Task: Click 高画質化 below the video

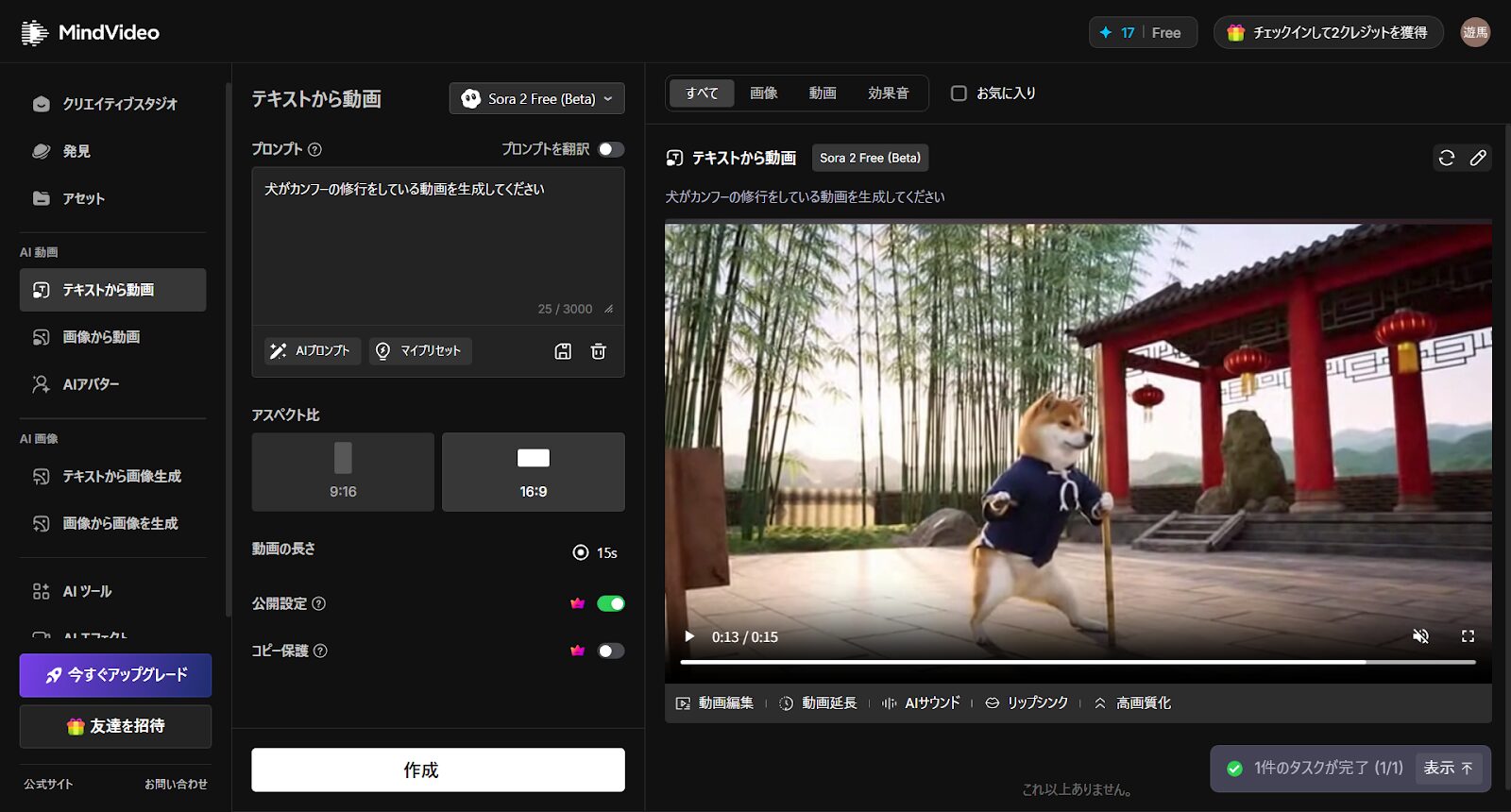Action: (x=1132, y=703)
